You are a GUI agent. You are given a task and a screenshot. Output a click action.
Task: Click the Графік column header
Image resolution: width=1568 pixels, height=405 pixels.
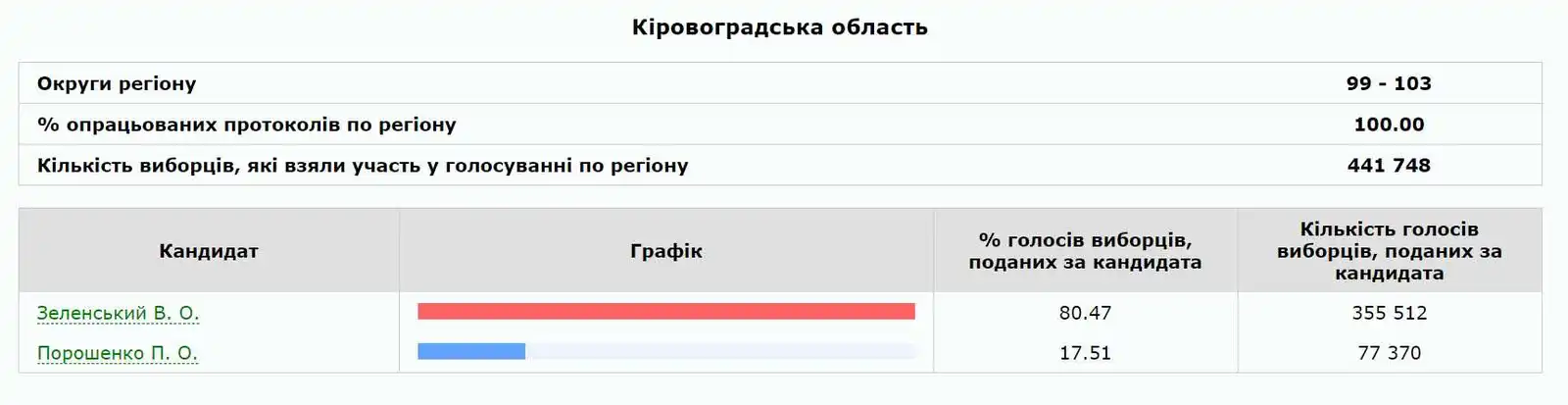[665, 251]
